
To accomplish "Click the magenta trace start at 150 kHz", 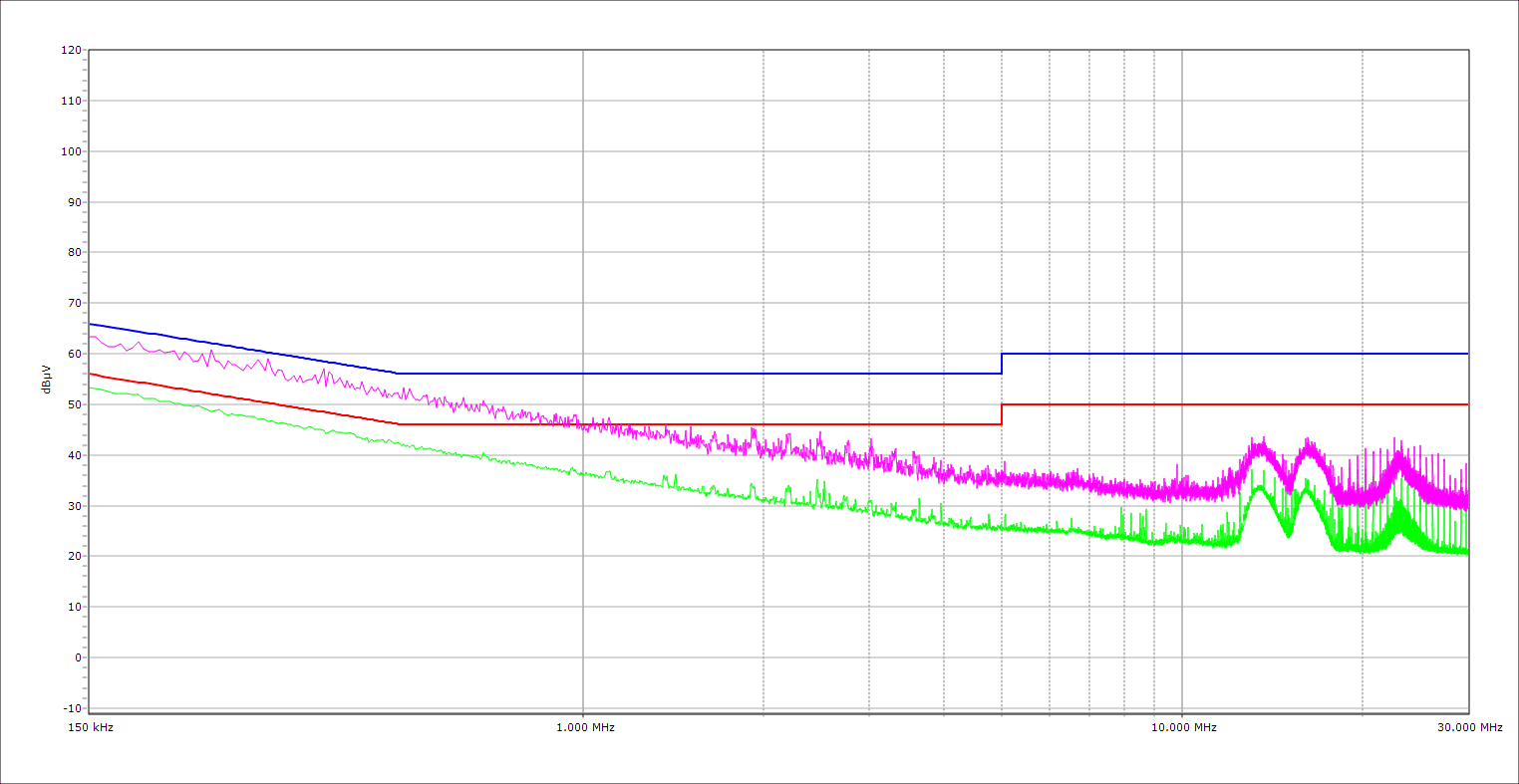I will point(92,337).
